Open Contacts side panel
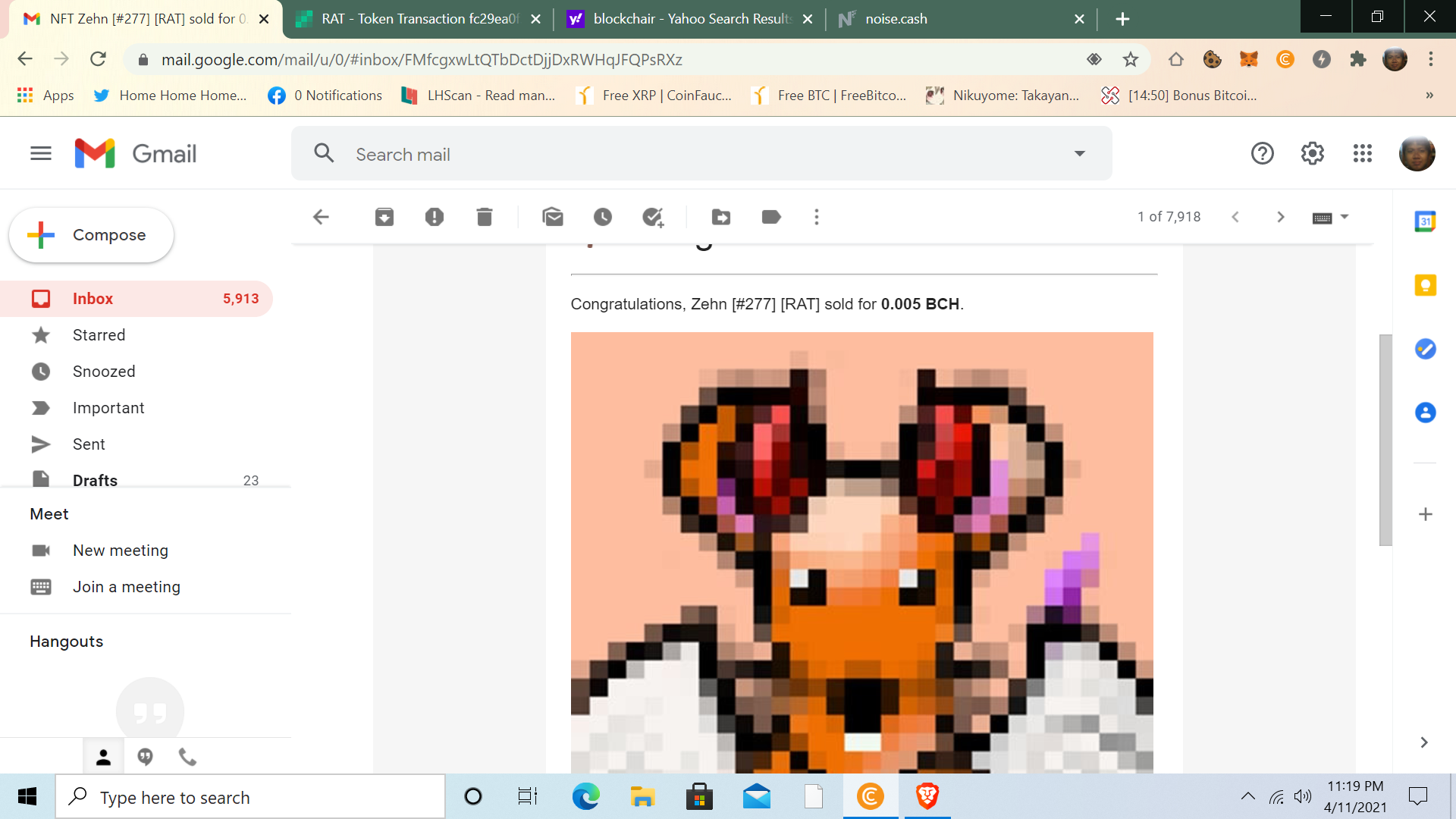Screen dimensions: 1456x819 pos(1426,413)
